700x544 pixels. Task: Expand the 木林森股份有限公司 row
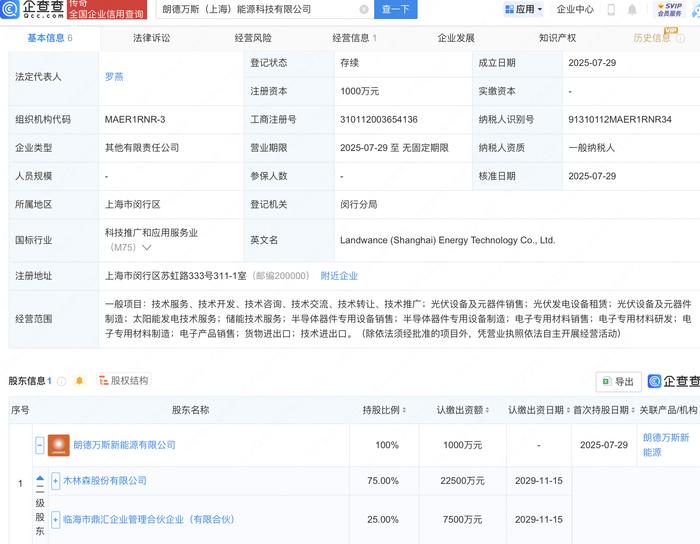[55, 481]
